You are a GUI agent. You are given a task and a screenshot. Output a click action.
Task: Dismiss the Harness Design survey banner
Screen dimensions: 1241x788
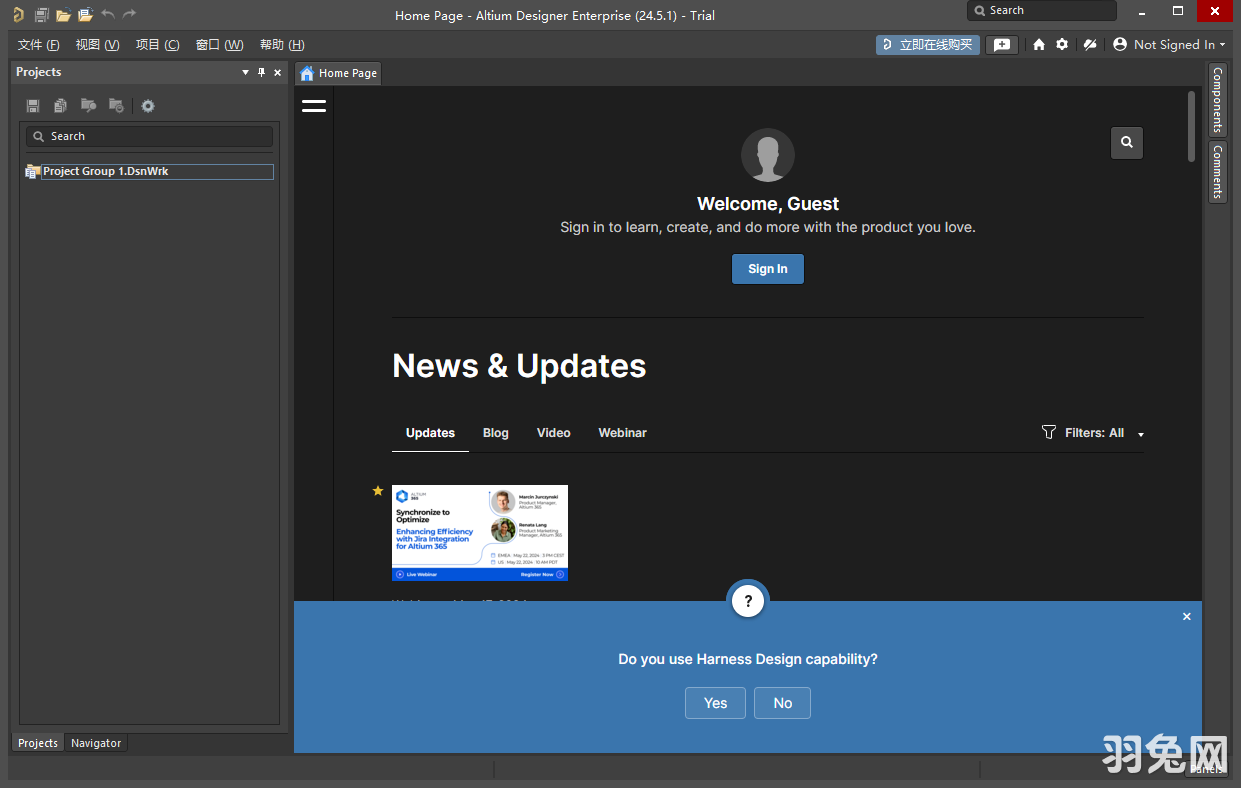(x=1187, y=617)
